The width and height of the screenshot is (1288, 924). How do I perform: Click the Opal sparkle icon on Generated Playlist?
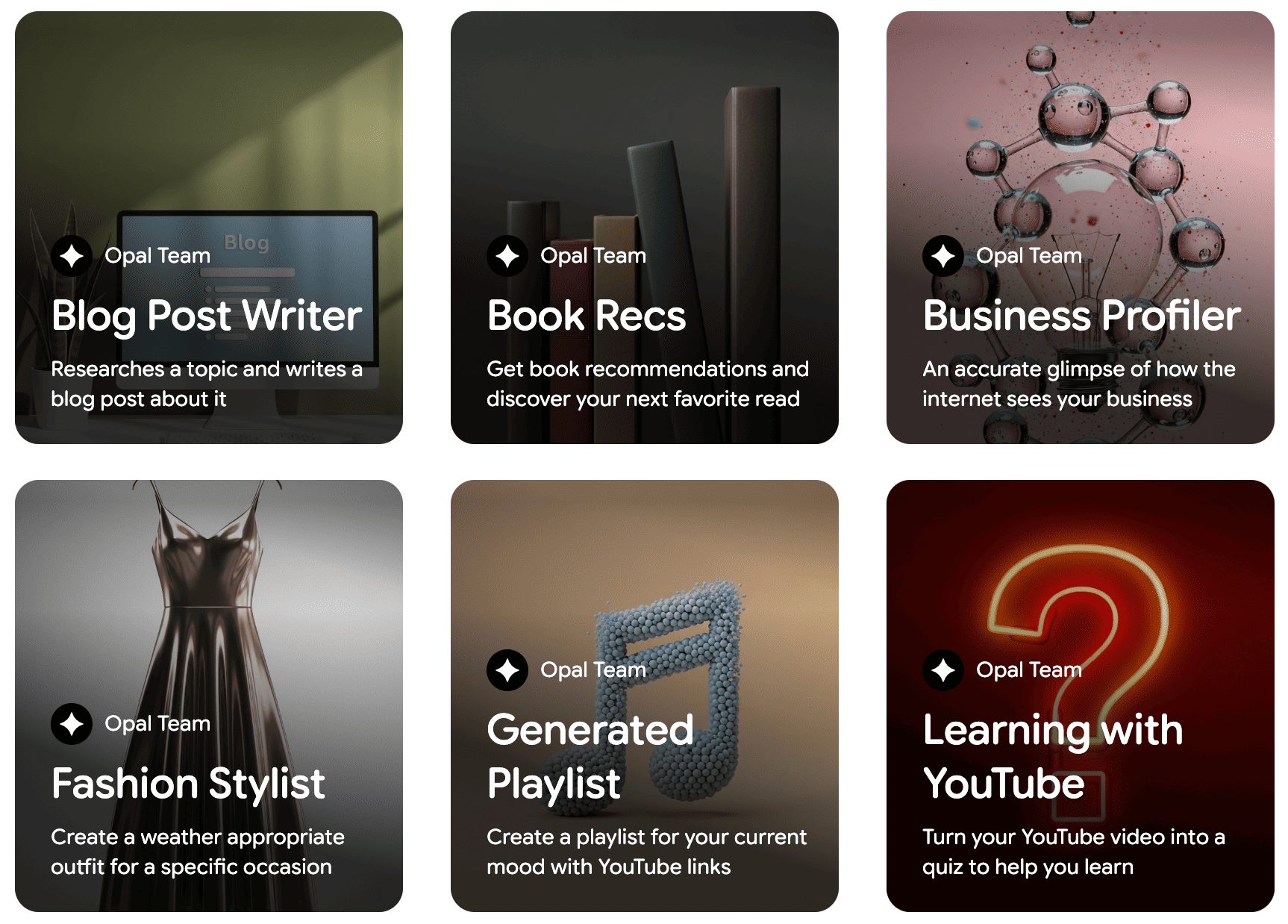tap(507, 670)
